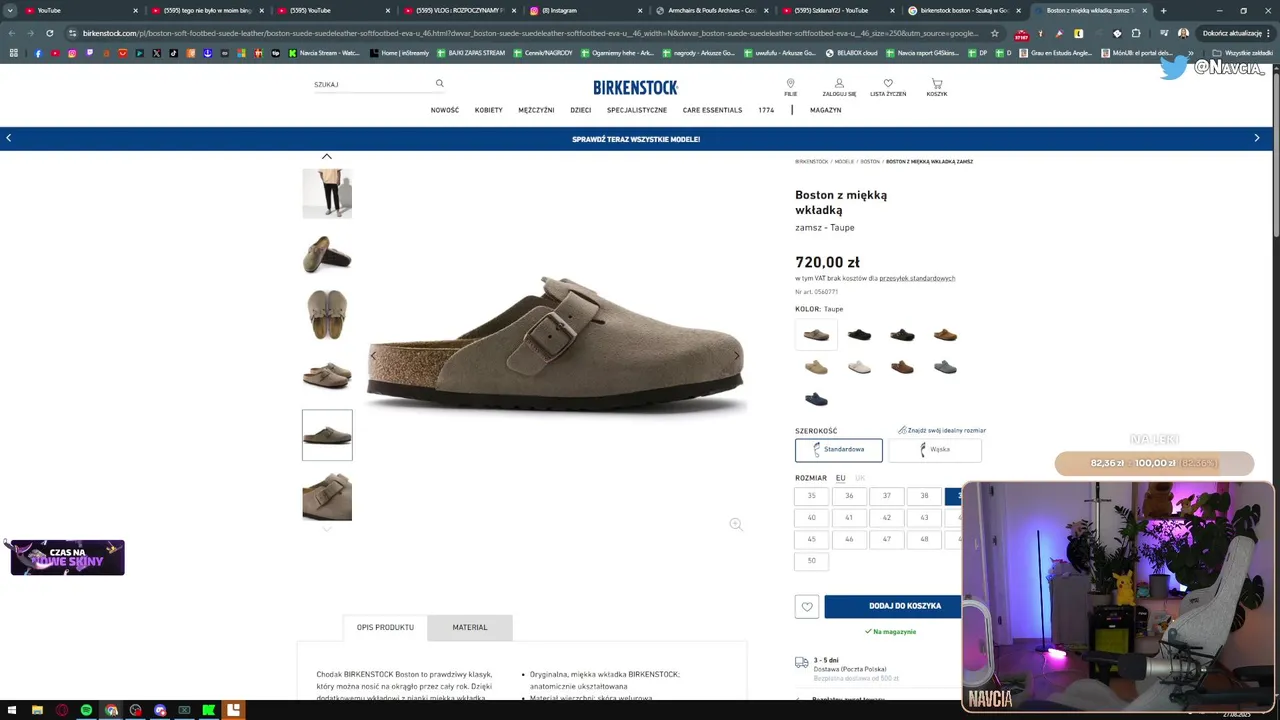The width and height of the screenshot is (1280, 720).
Task: Select size 42
Action: point(886,518)
